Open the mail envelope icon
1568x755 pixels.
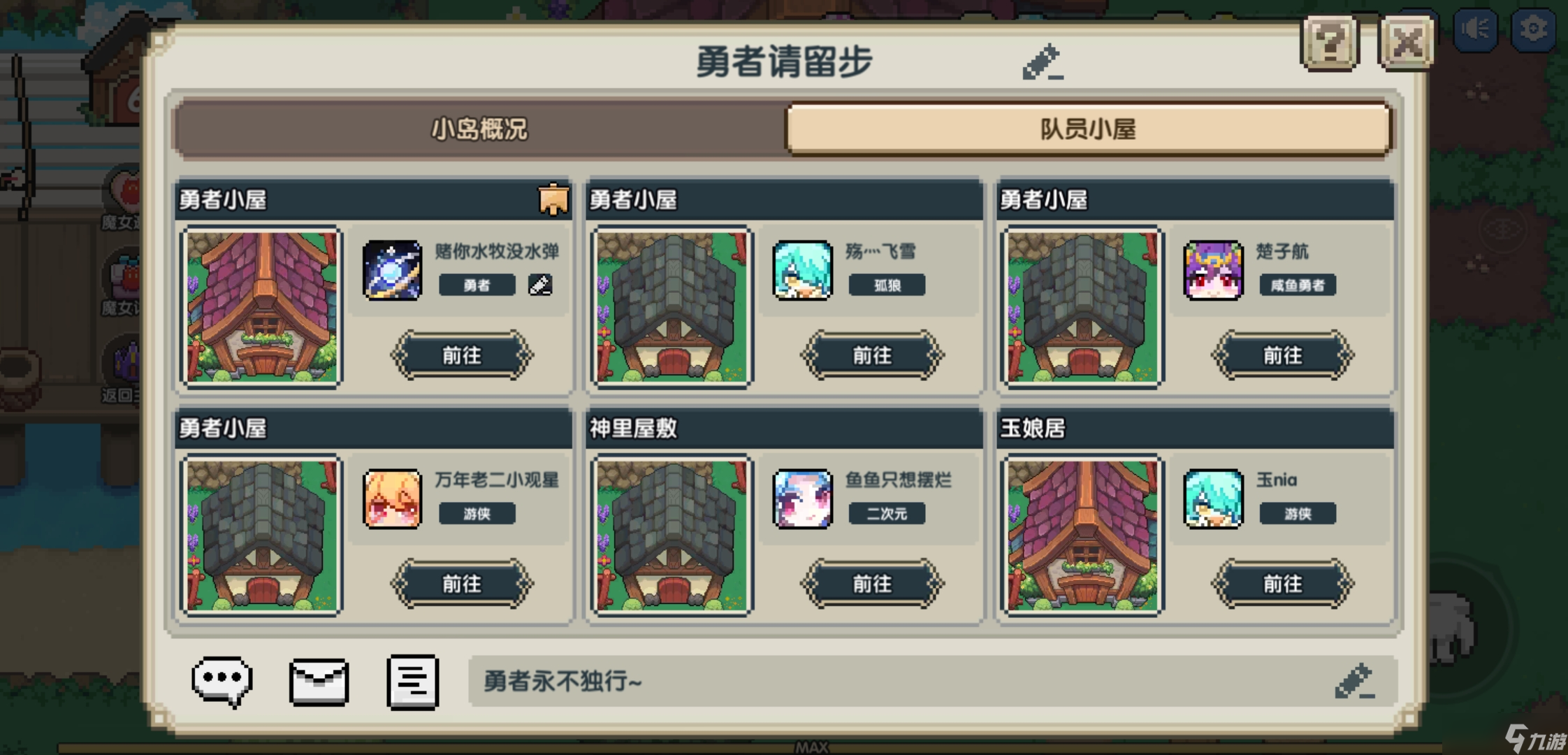point(319,682)
